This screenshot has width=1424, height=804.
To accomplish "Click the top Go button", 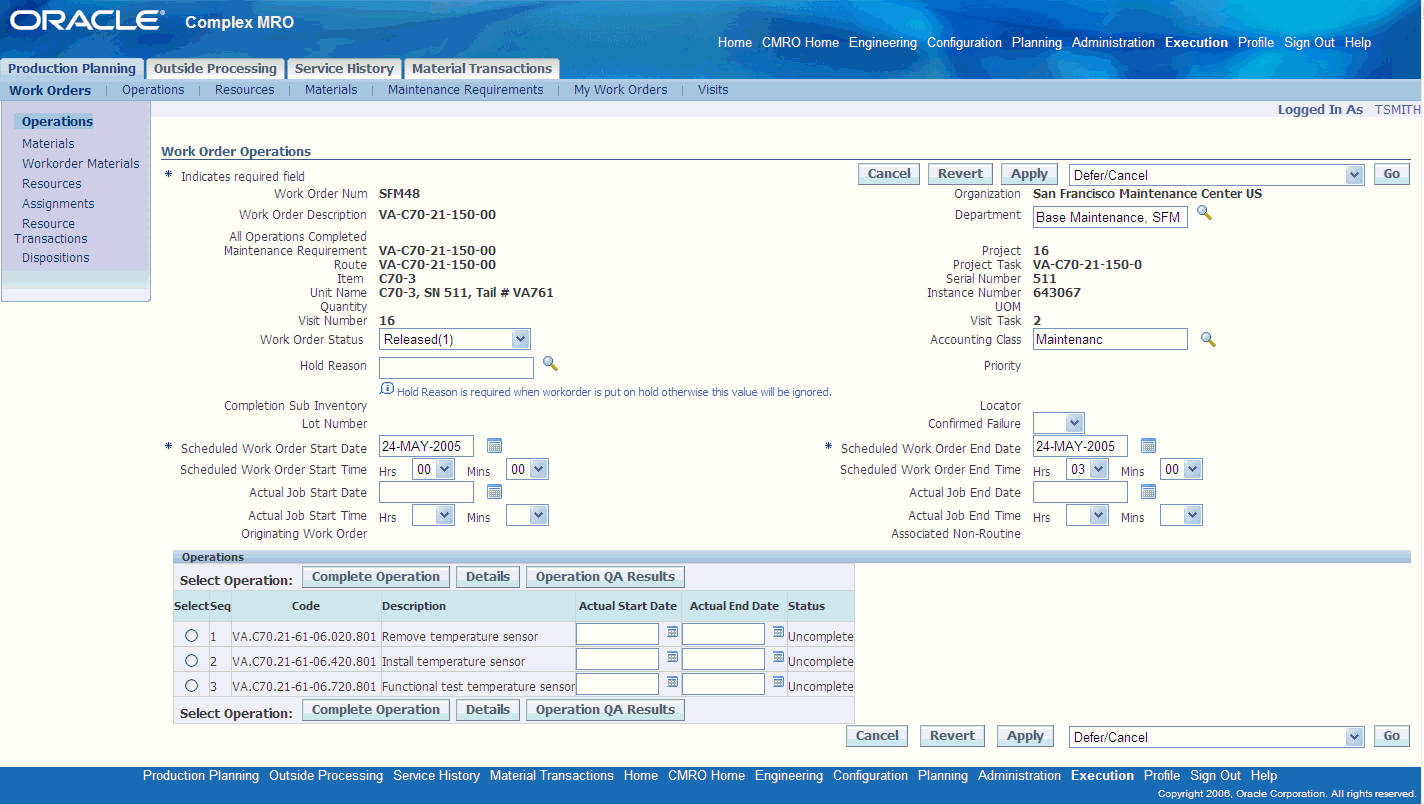I will [1392, 174].
